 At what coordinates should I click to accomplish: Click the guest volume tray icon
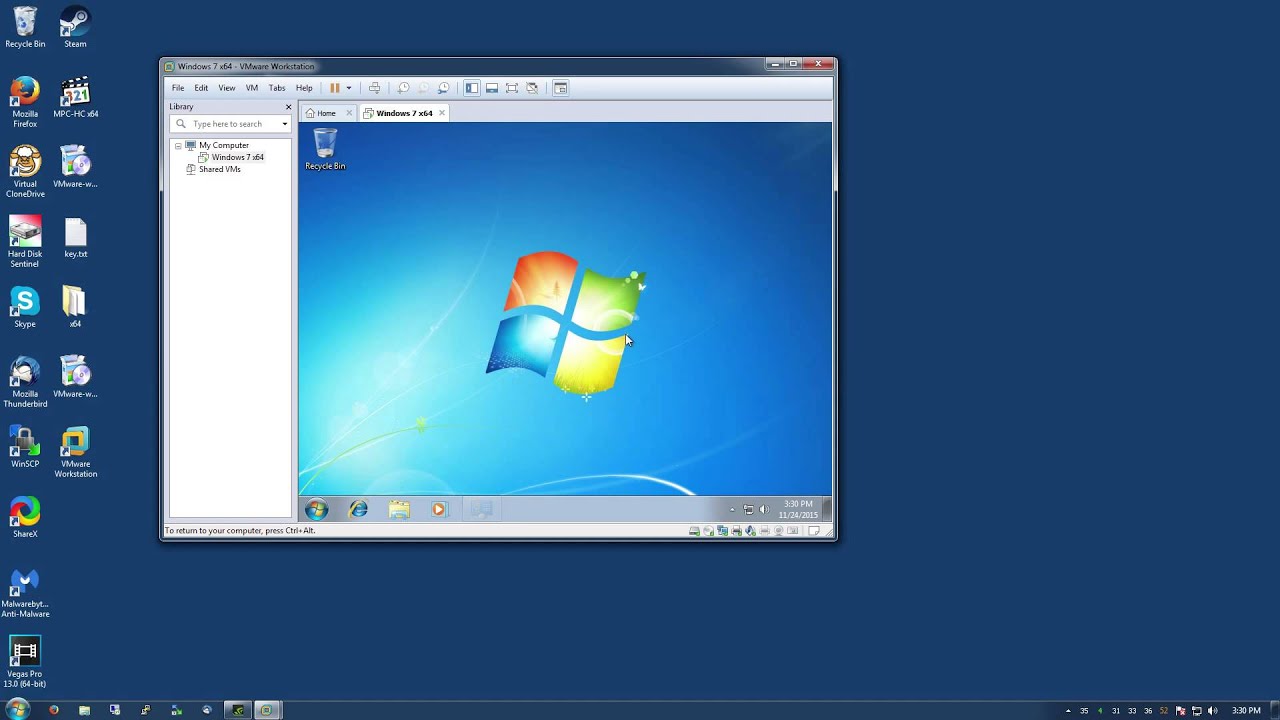(764, 510)
